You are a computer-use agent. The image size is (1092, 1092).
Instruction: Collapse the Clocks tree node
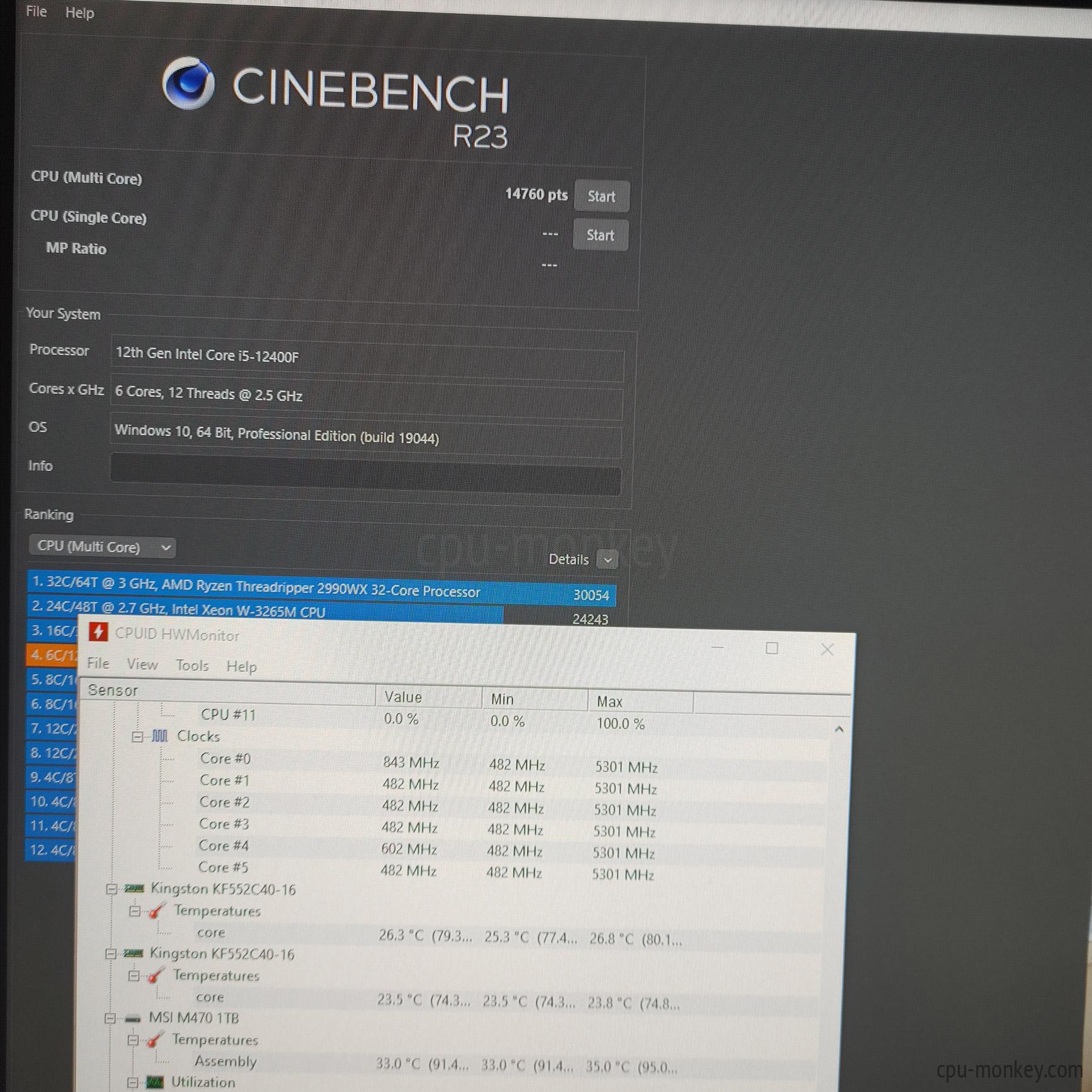tap(137, 736)
